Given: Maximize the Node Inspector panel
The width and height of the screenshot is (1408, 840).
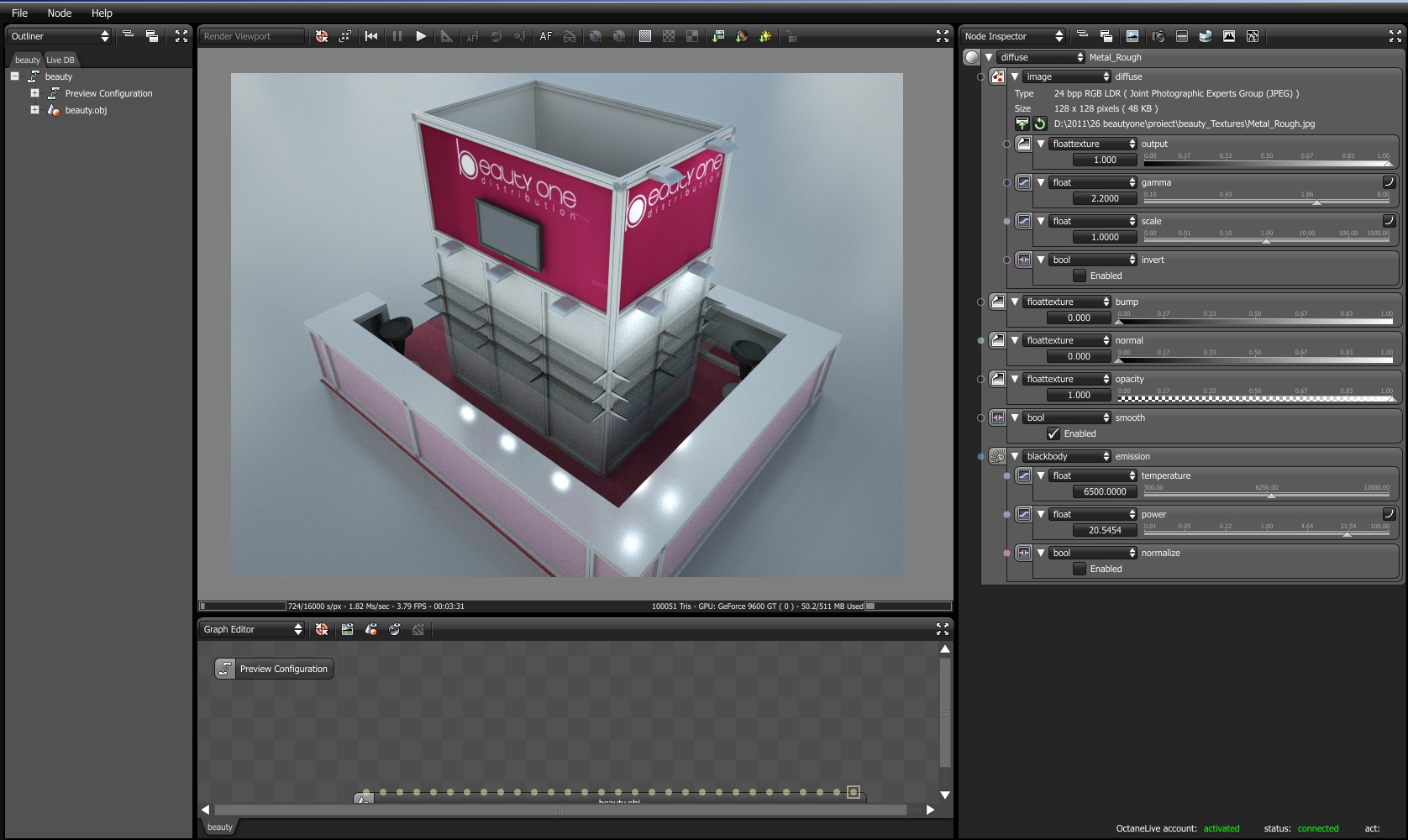Looking at the screenshot, I should point(1395,36).
